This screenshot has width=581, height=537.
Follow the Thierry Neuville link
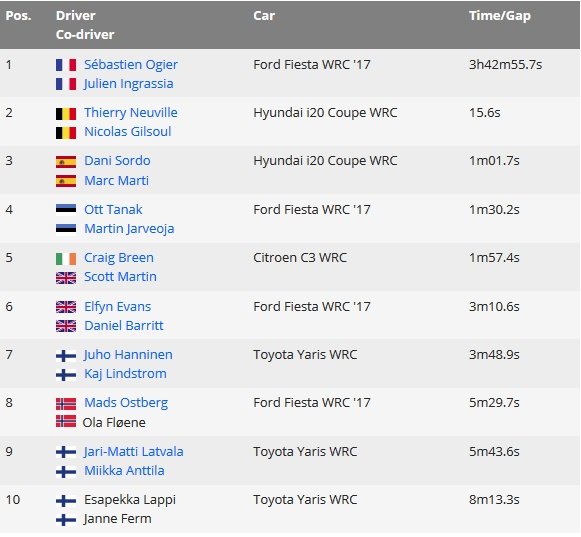pyautogui.click(x=131, y=113)
